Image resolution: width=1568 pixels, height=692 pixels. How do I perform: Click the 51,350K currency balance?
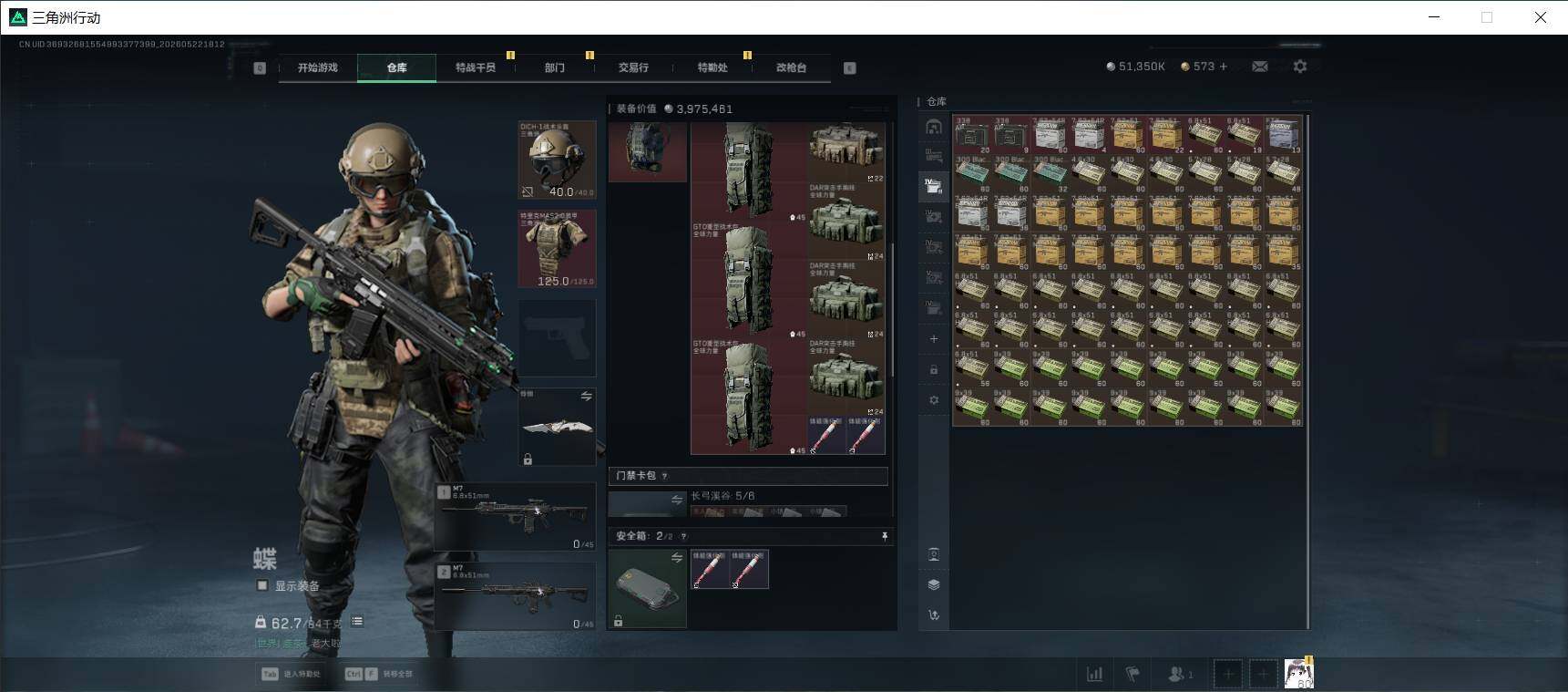tap(1135, 67)
